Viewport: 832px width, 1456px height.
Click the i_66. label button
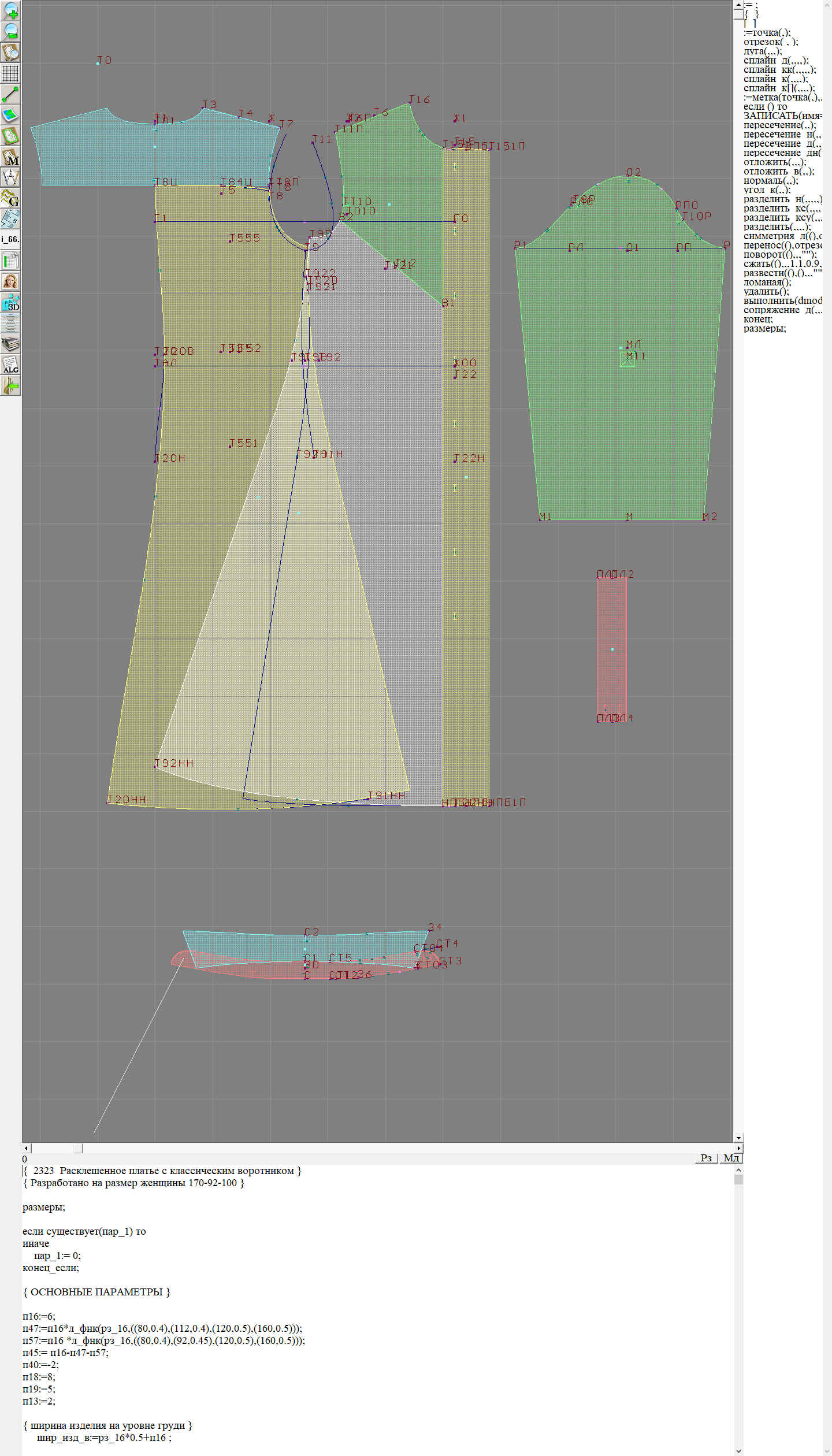click(10, 239)
